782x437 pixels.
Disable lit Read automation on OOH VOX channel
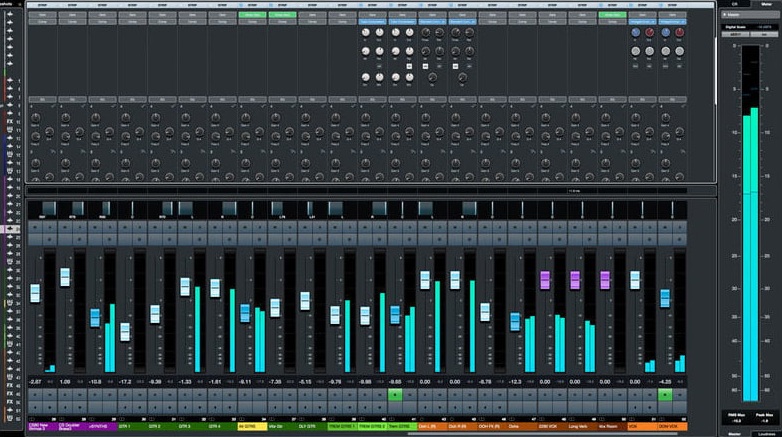(x=665, y=395)
